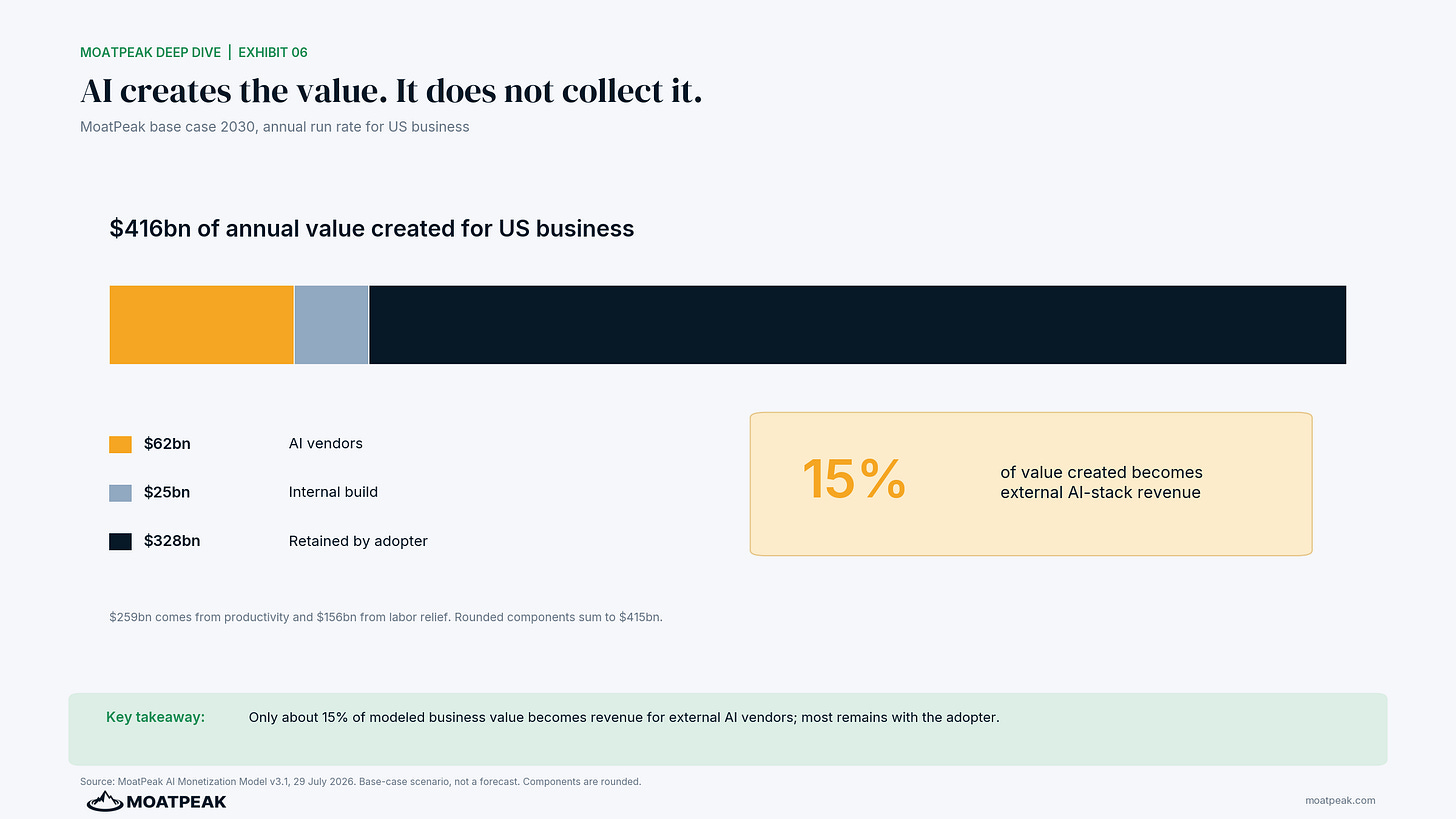Image resolution: width=1456 pixels, height=819 pixels.
Task: Click the orange AI vendors legend swatch
Action: coord(120,444)
